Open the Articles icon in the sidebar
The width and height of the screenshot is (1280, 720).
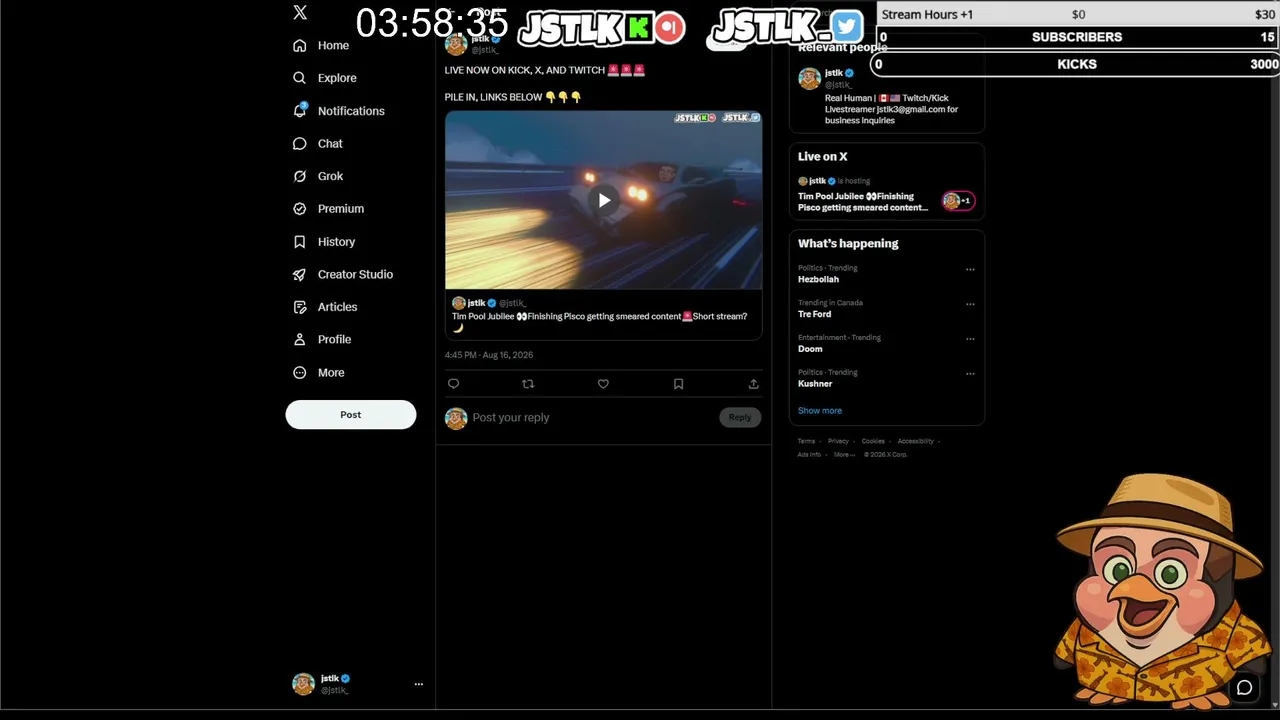tap(299, 307)
